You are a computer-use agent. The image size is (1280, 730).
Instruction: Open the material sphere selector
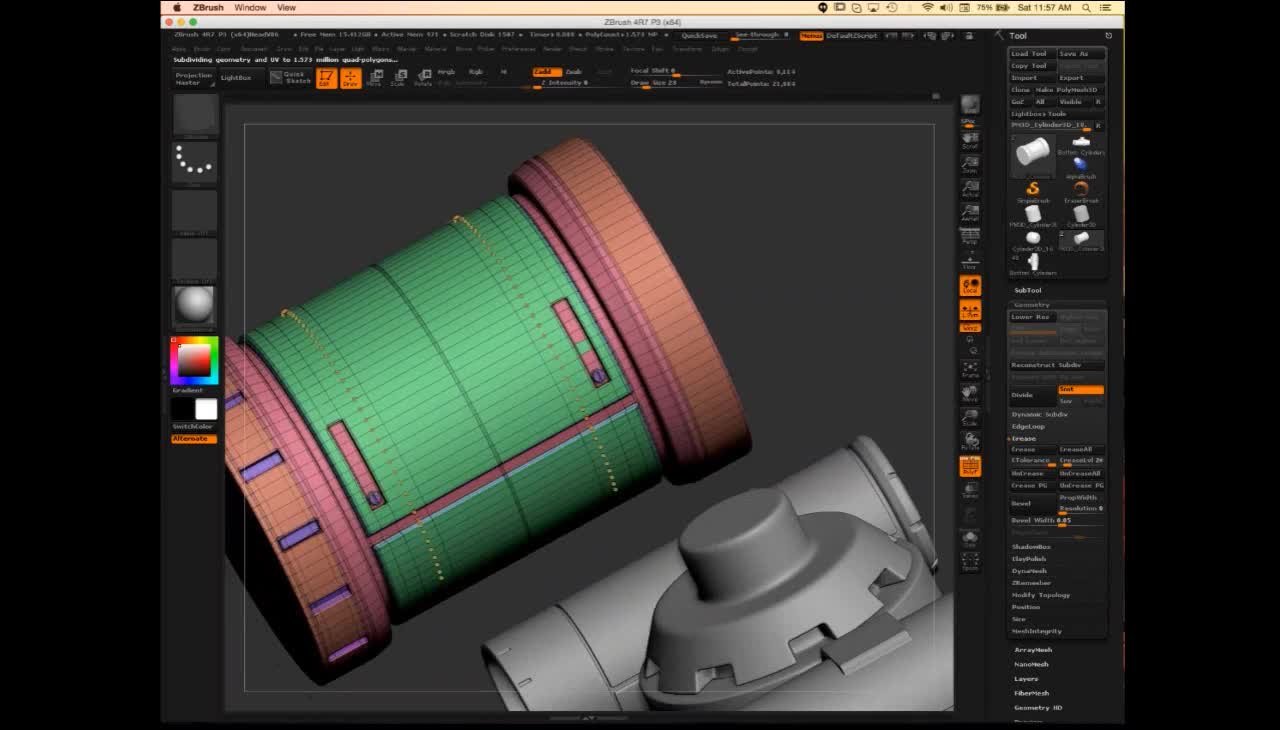point(195,307)
